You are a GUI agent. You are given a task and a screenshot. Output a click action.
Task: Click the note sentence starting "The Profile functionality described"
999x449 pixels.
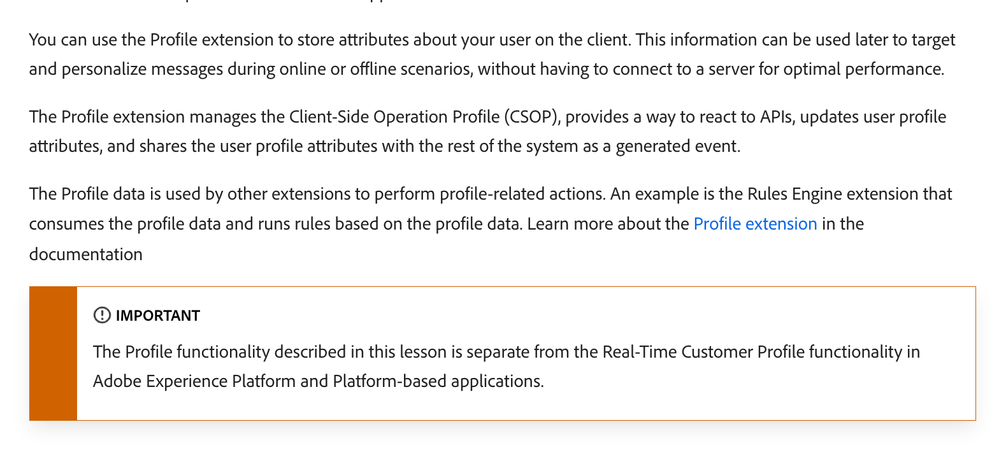tap(505, 366)
